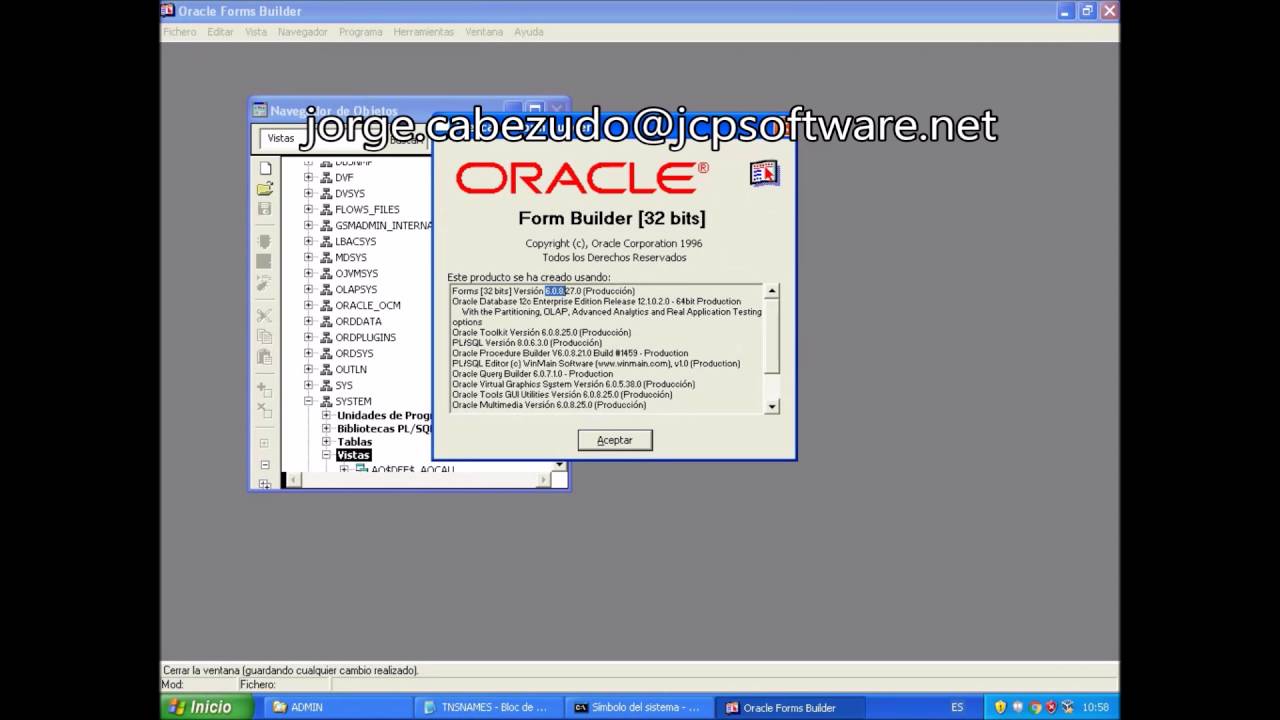Image resolution: width=1280 pixels, height=720 pixels.
Task: Select the ORDDATA schema in the tree
Action: (x=358, y=321)
